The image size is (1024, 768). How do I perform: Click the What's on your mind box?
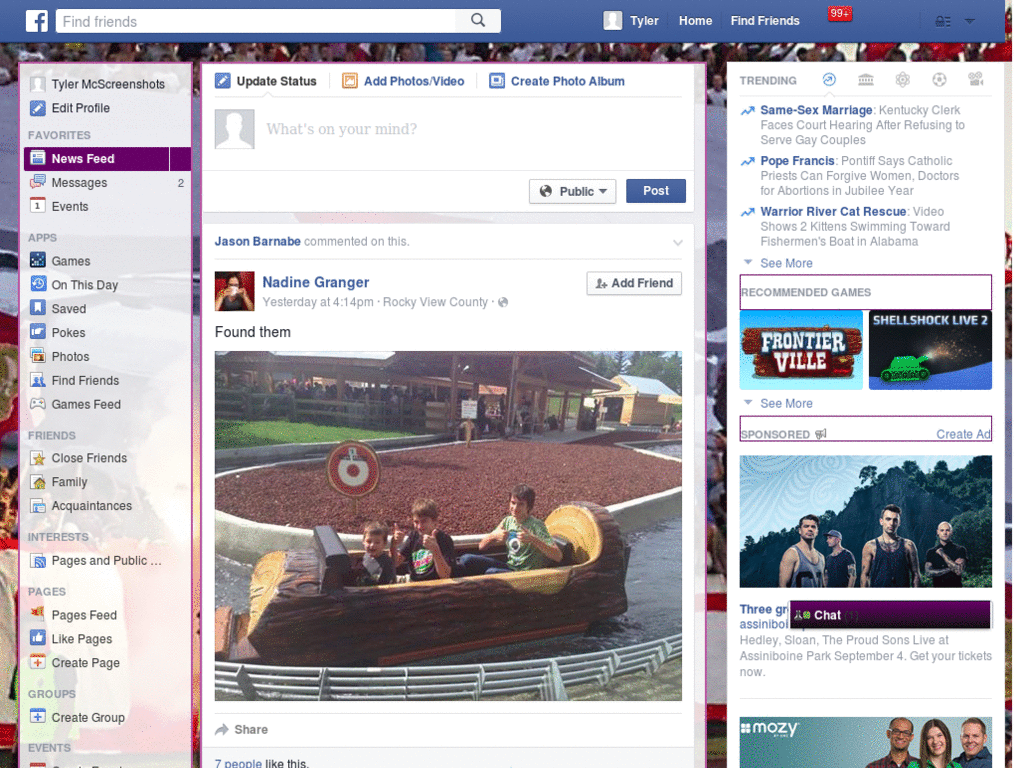(x=341, y=129)
